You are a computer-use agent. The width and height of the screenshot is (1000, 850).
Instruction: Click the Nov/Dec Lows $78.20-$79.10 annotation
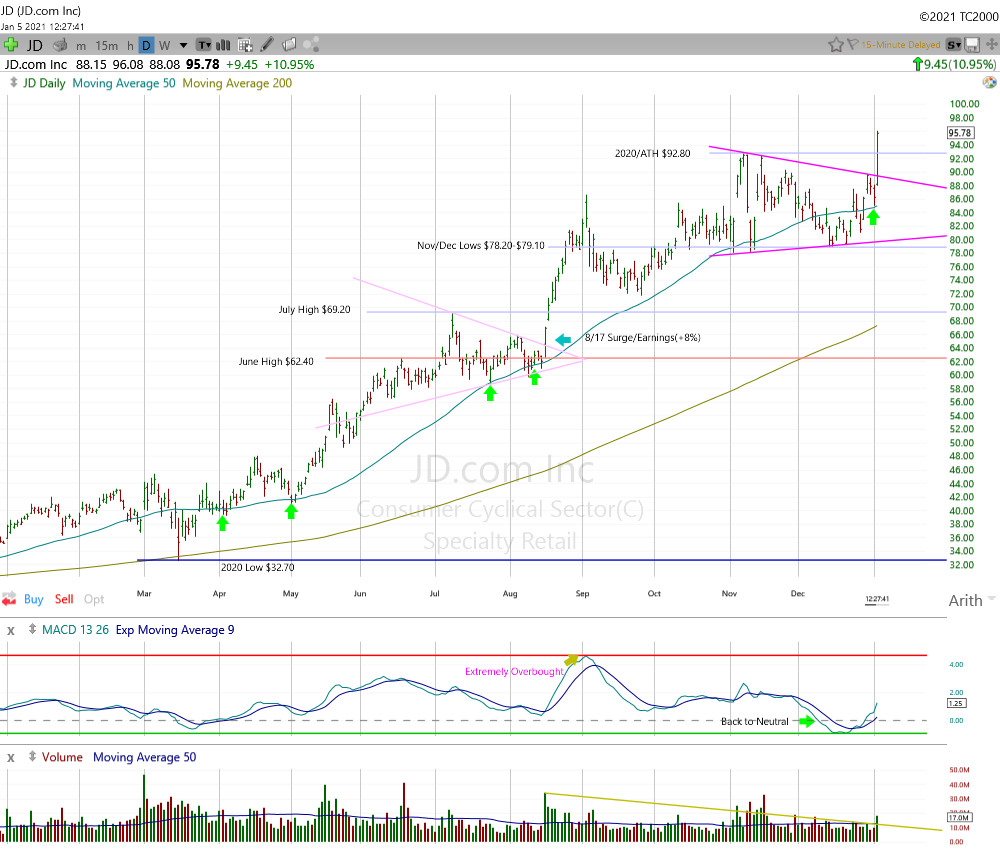click(481, 245)
